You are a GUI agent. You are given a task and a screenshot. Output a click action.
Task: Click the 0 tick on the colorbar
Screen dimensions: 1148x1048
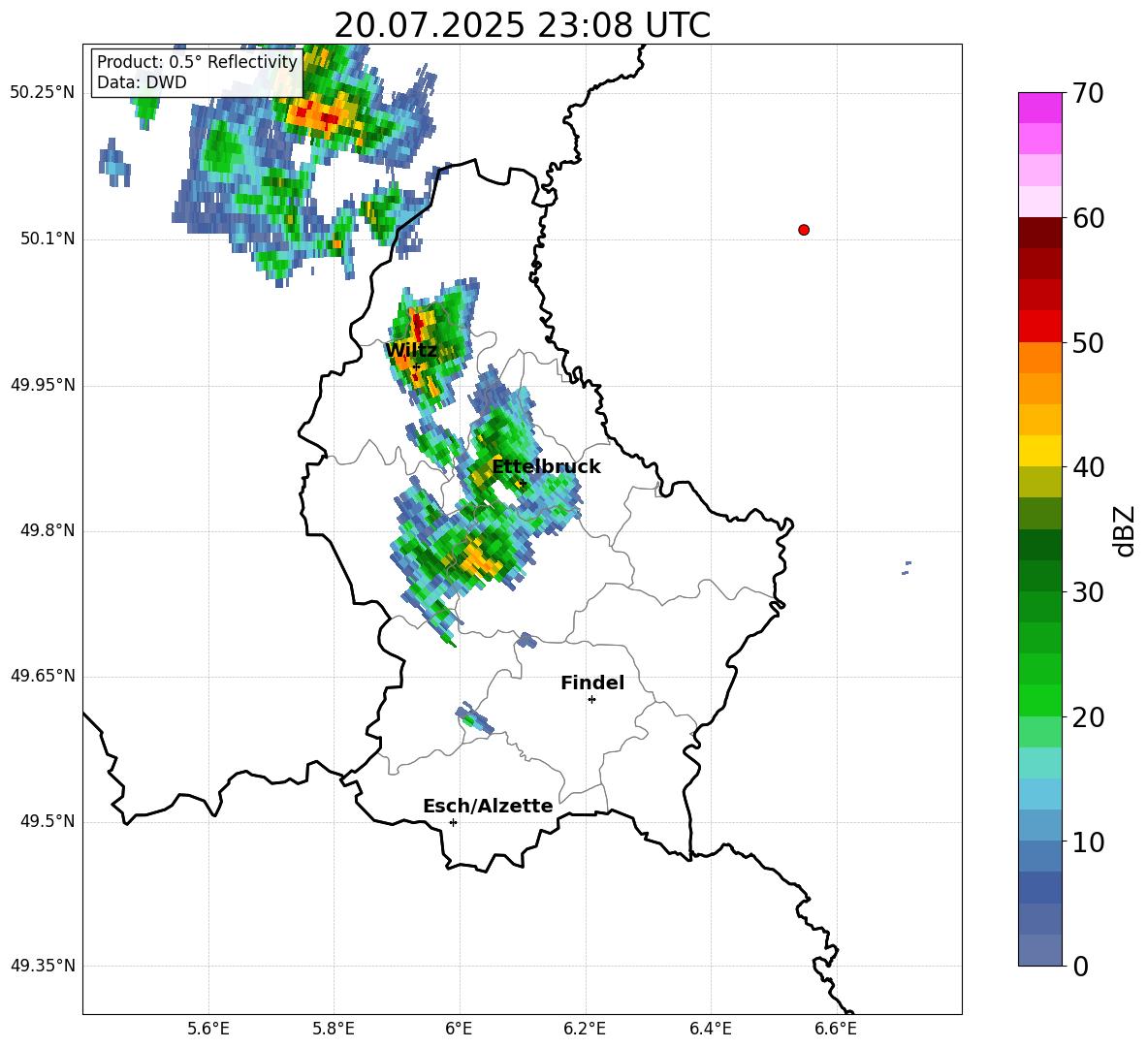[x=1080, y=966]
